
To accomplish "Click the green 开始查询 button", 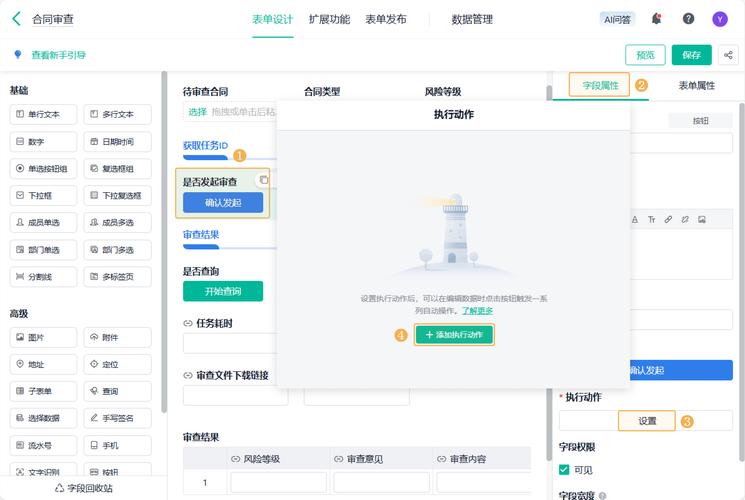I will tap(223, 291).
